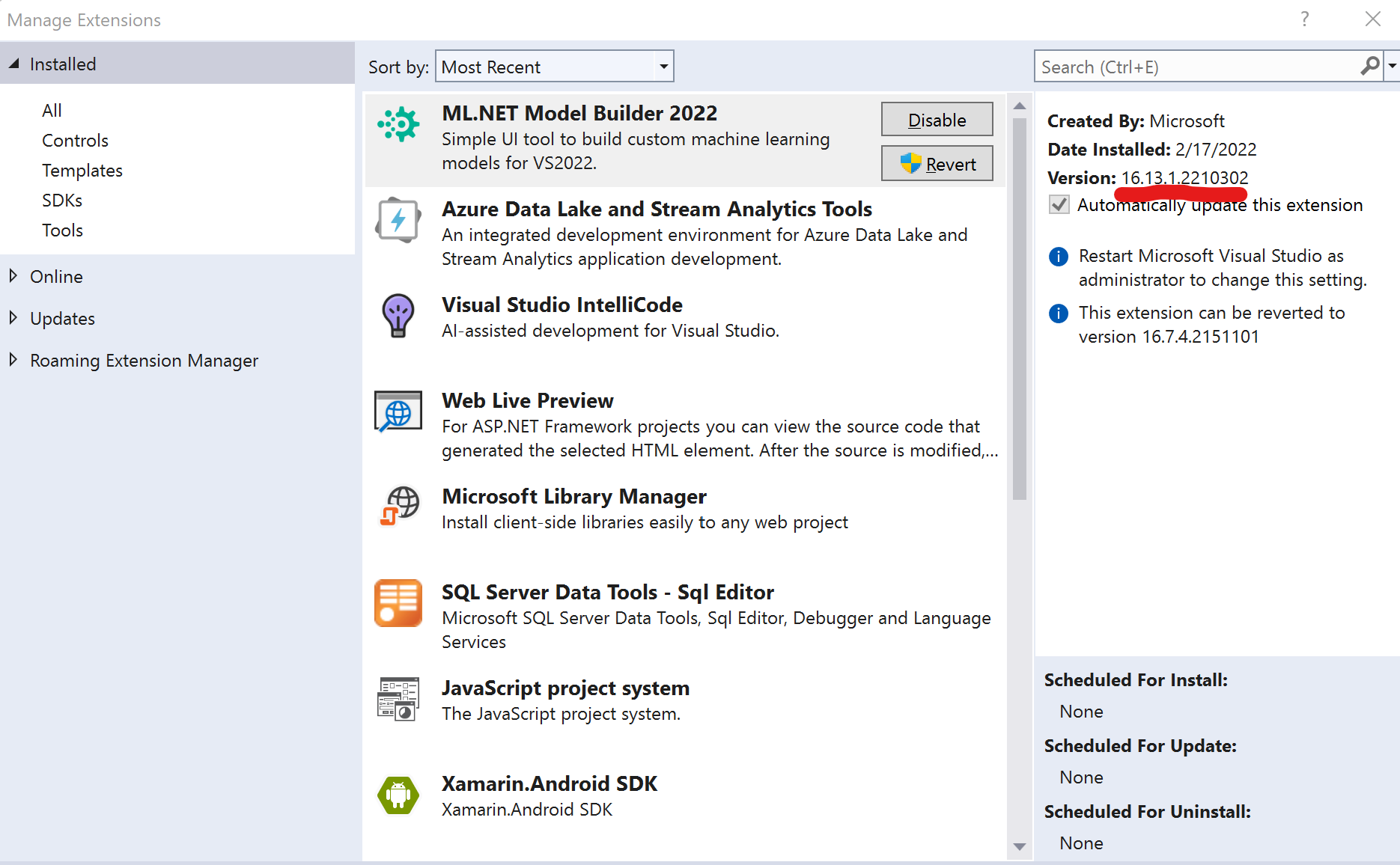This screenshot has width=1400, height=865.
Task: Click the help question mark icon
Action: [1304, 19]
